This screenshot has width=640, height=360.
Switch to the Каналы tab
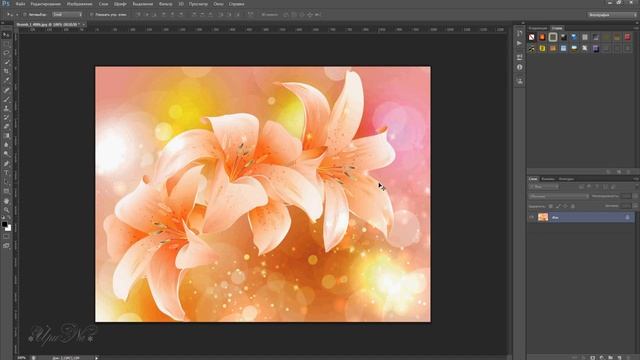[548, 179]
